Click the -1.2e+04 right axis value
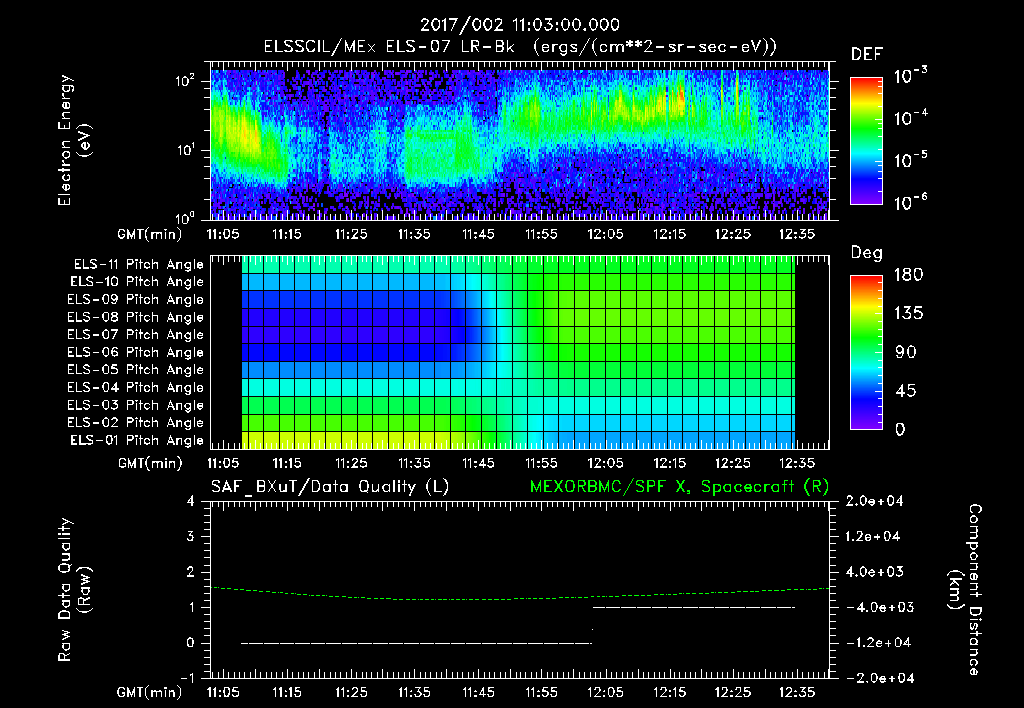Screen dimensions: 1024x708 (x=879, y=643)
